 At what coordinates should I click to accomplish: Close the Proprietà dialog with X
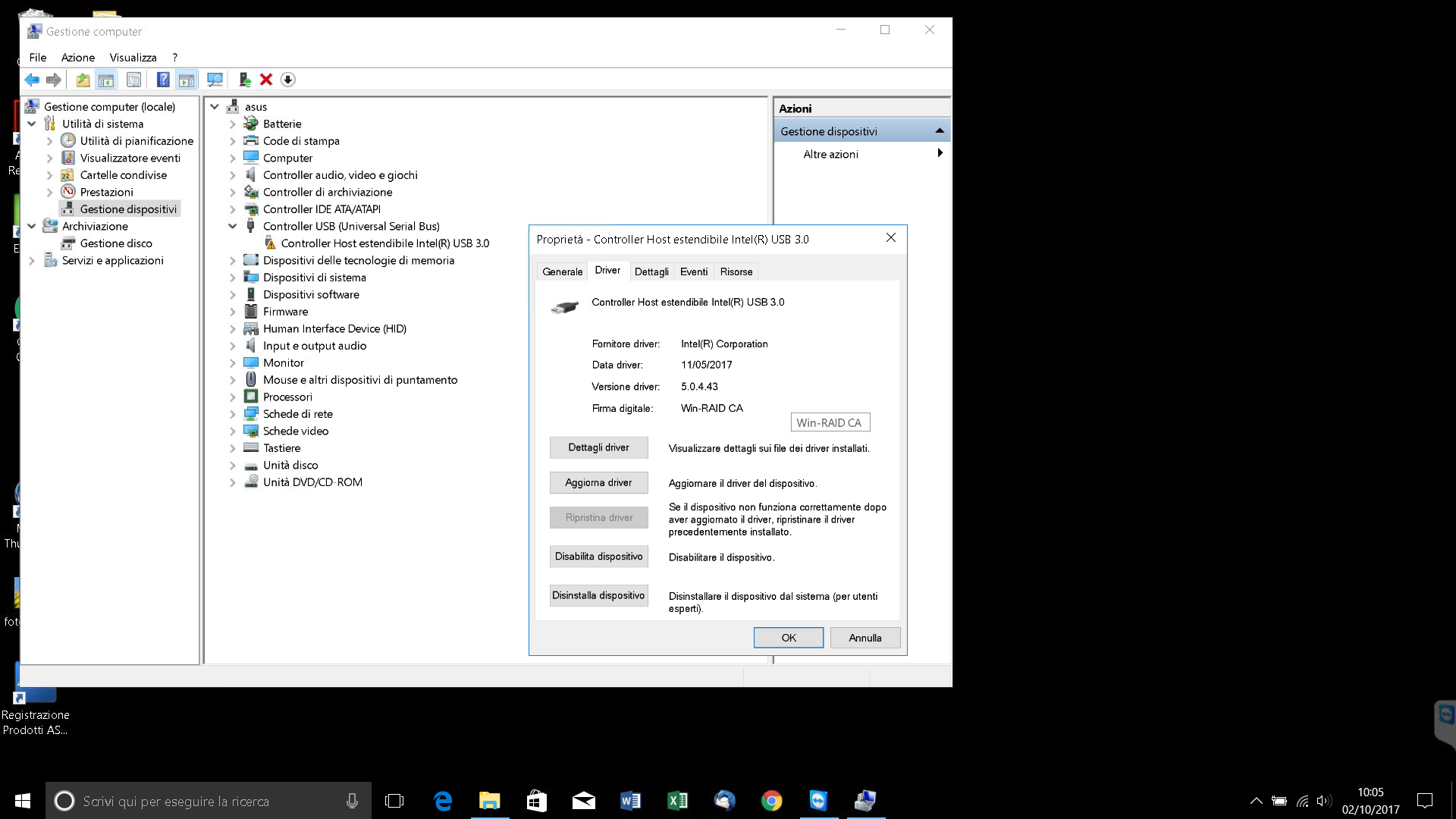click(891, 238)
